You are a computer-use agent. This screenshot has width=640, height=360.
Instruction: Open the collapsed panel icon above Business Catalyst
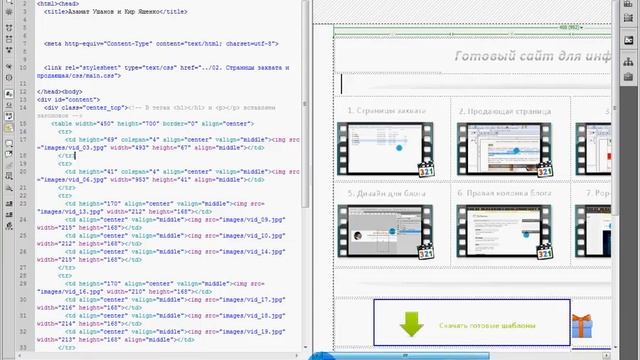pos(628,18)
